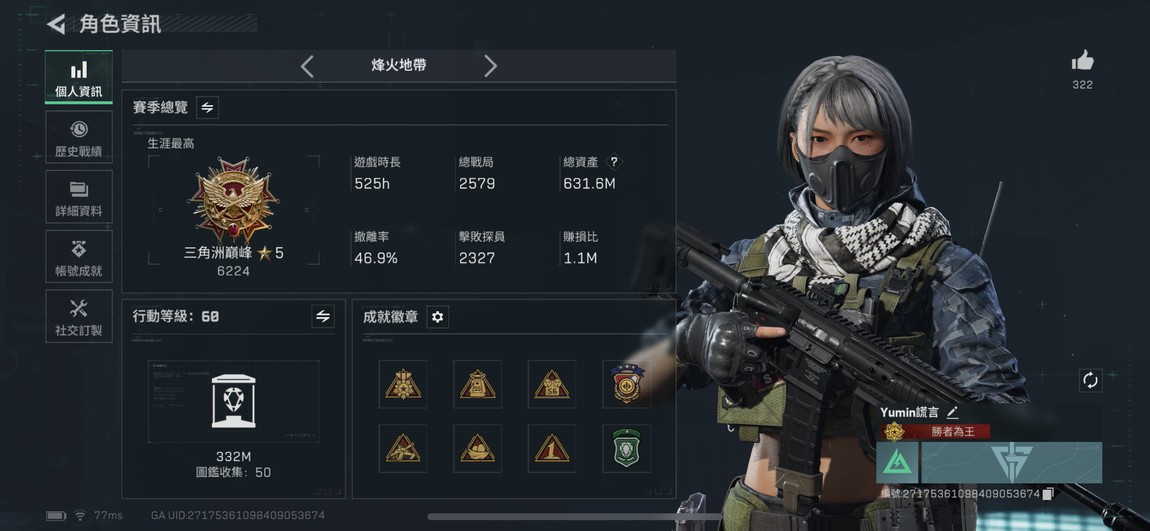Viewport: 1150px width, 531px height.
Task: Toggle the 賽季總覽 swap view button
Action: (208, 107)
